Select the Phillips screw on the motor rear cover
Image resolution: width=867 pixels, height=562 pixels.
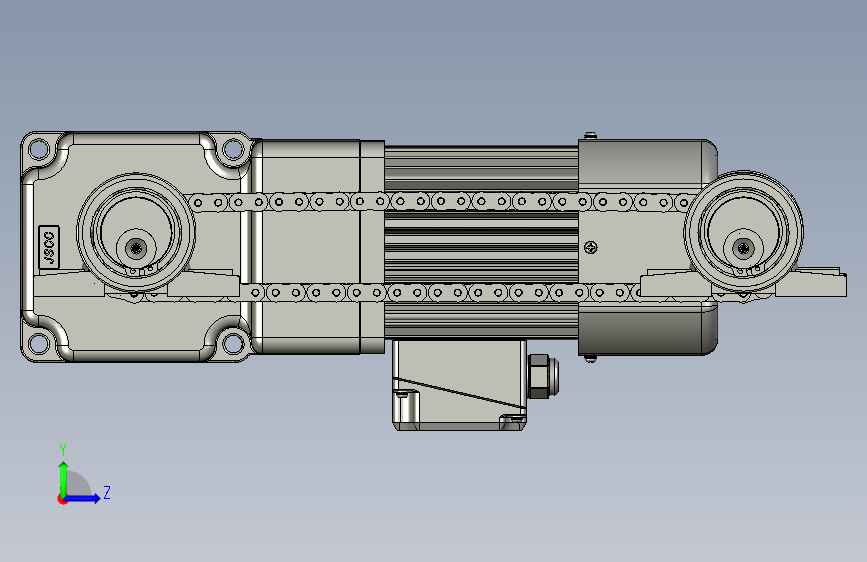(591, 247)
